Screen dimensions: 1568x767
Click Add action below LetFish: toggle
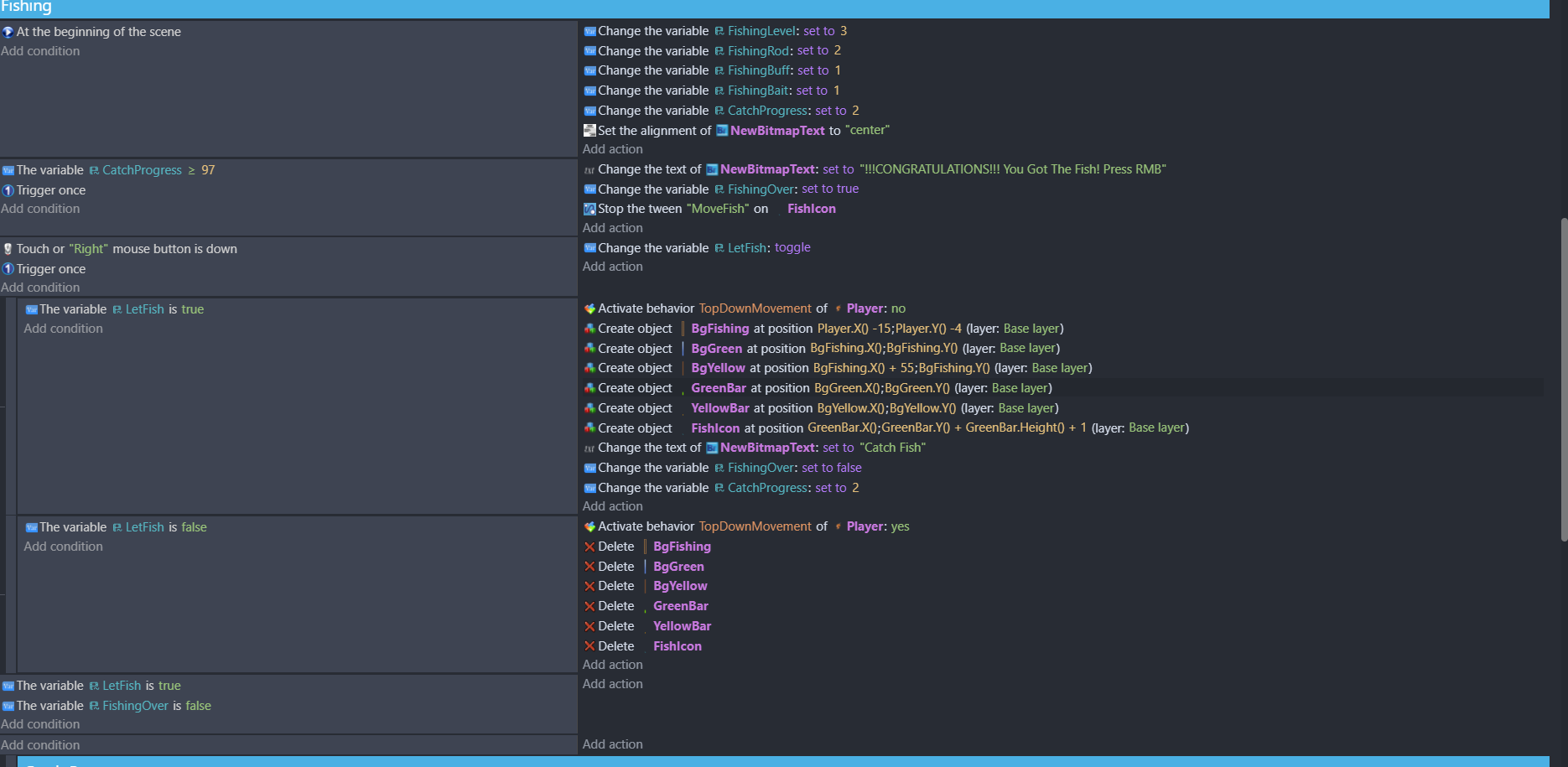tap(613, 267)
